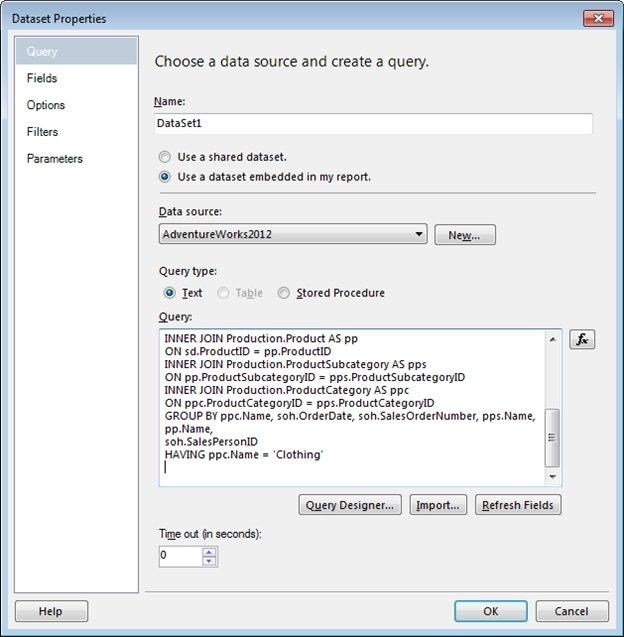Increase time out with up spinner
624x637 pixels.
click(x=209, y=552)
